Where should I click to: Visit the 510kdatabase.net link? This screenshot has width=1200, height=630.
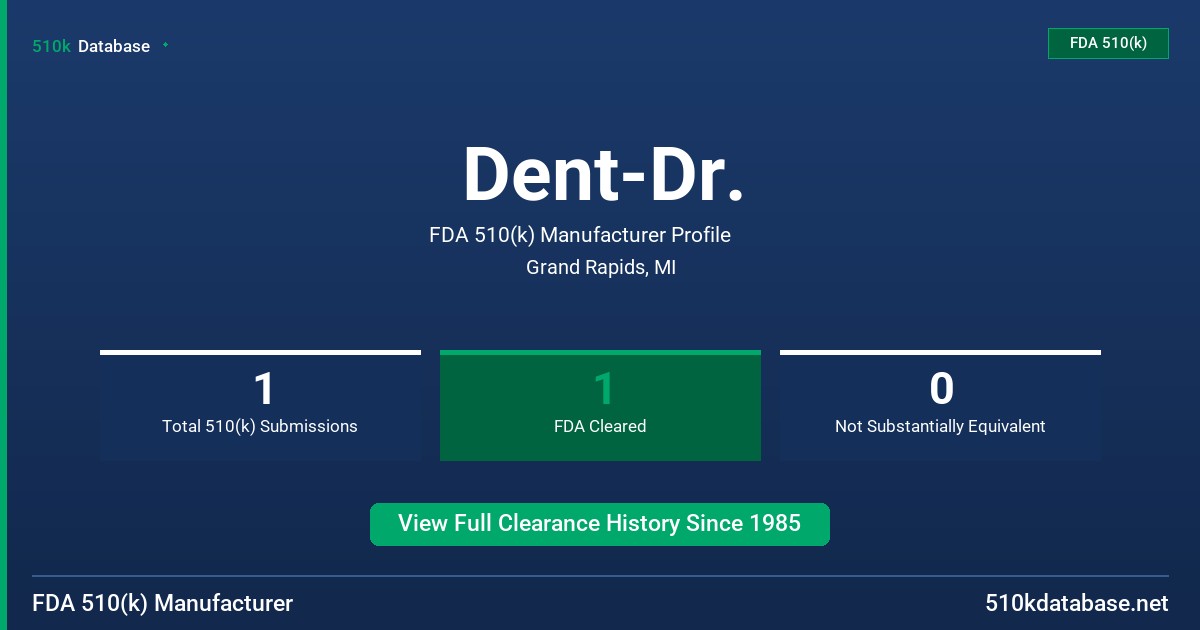click(x=1077, y=603)
